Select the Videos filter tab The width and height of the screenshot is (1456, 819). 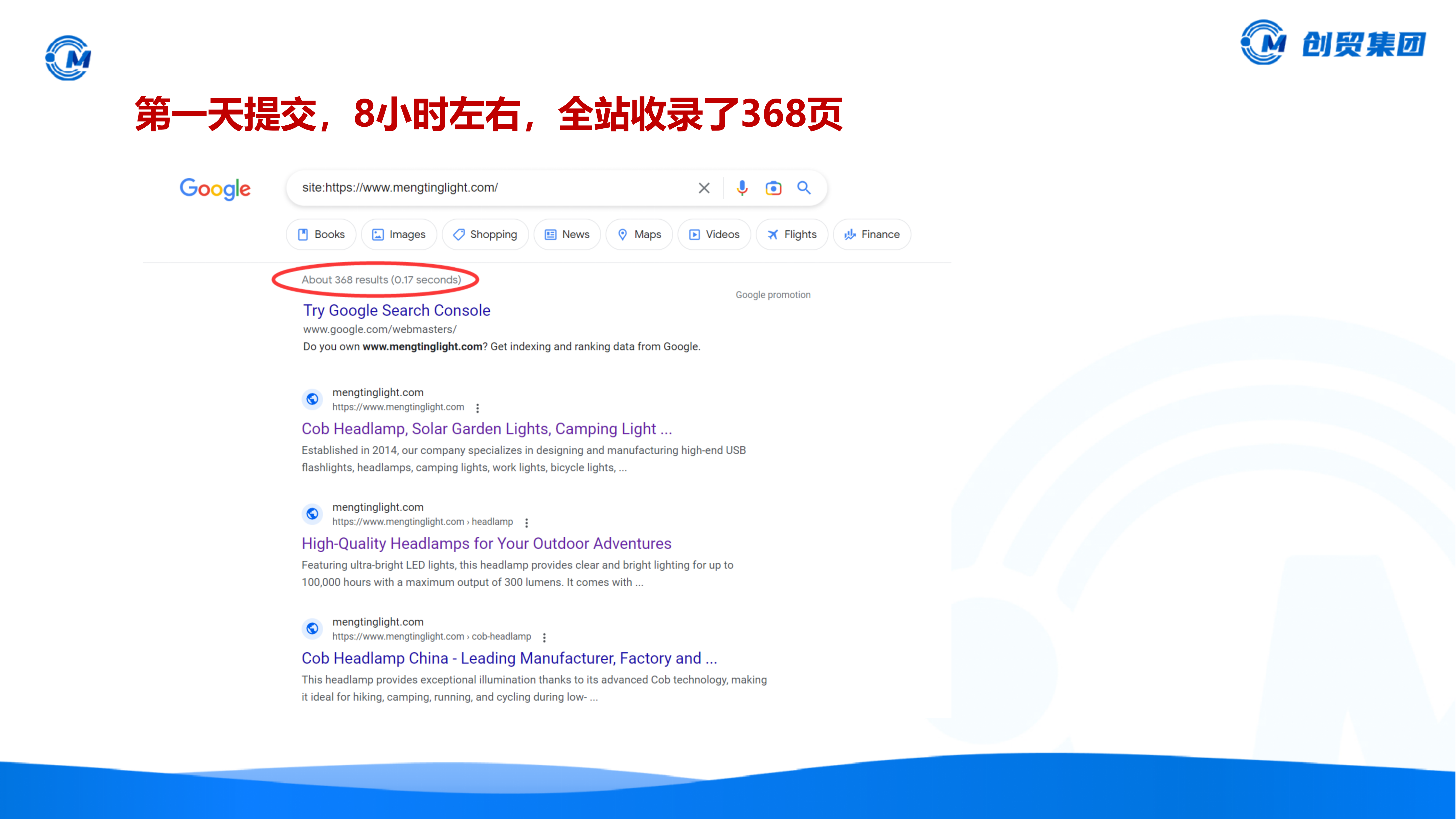pyautogui.click(x=714, y=235)
